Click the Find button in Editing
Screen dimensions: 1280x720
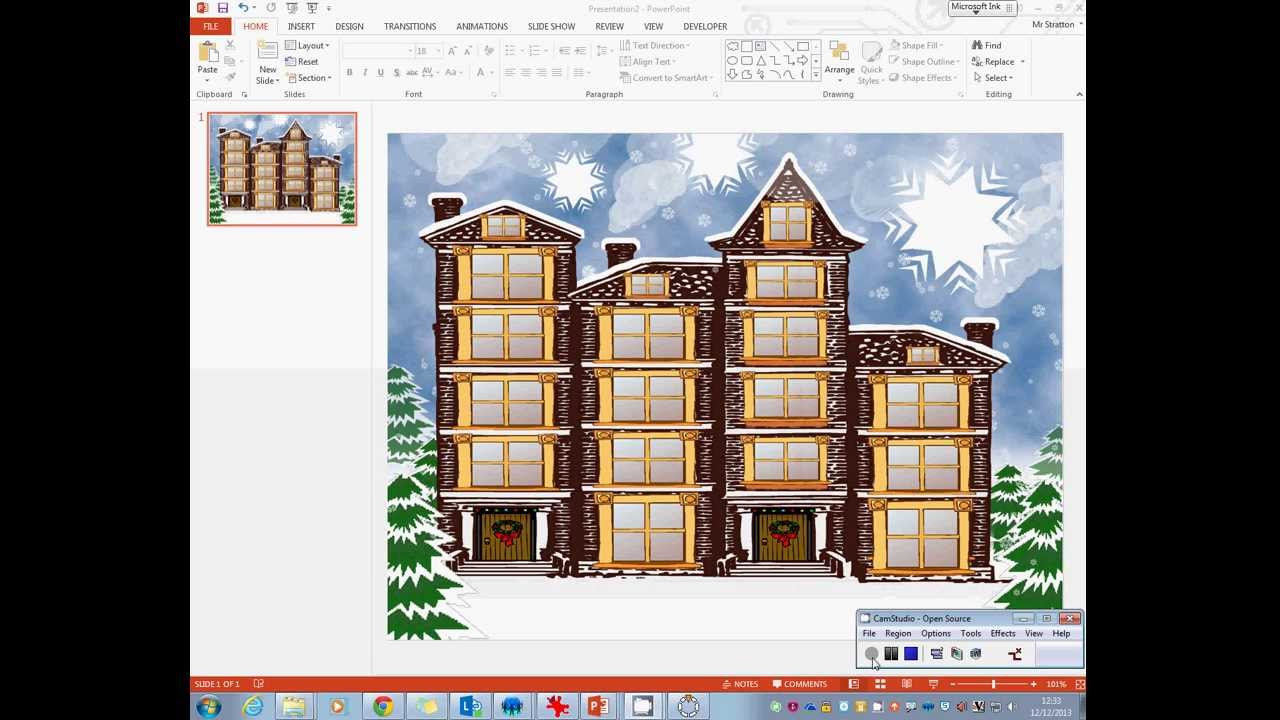pos(986,45)
